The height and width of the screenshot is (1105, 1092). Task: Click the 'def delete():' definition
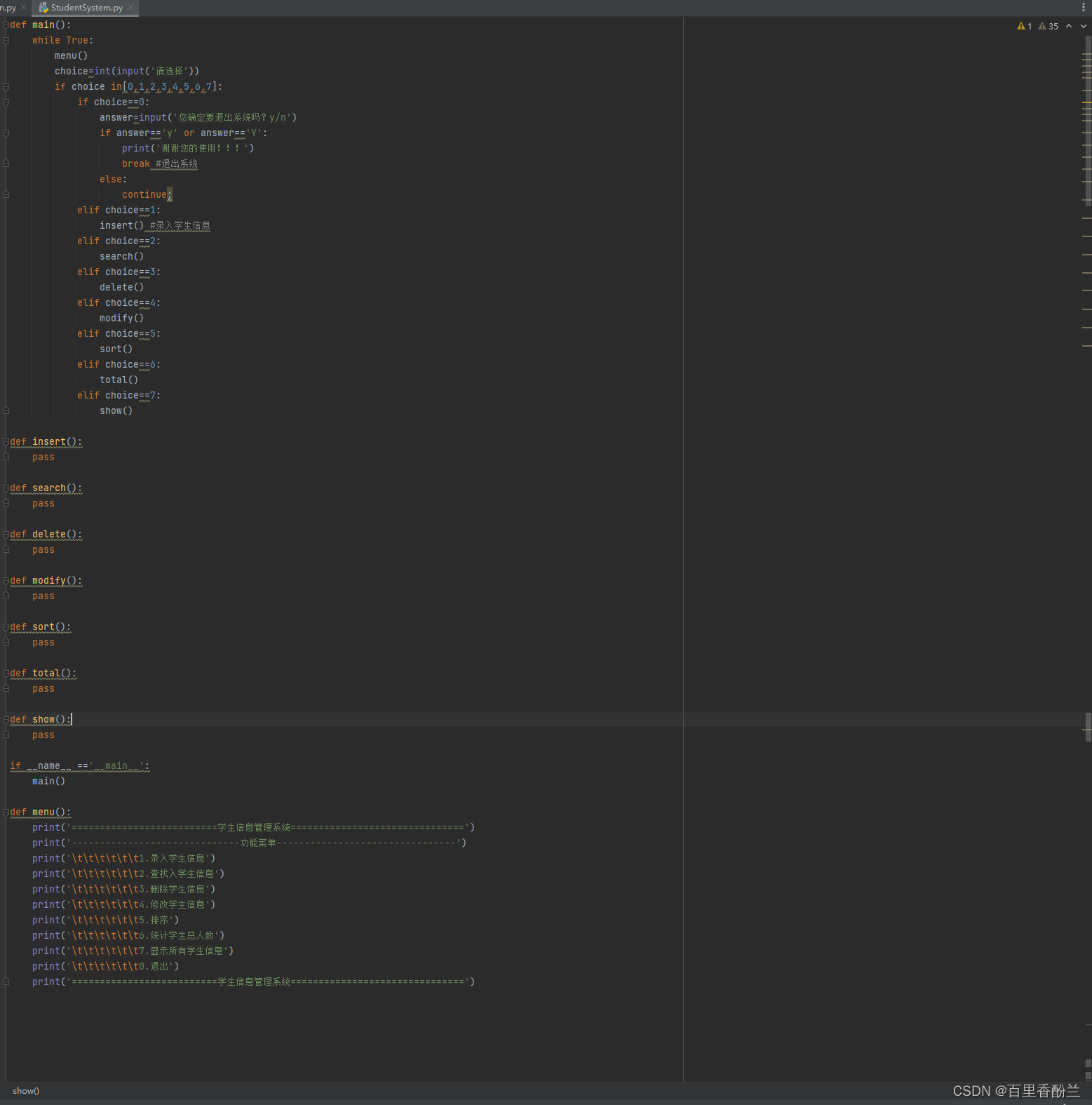click(46, 534)
